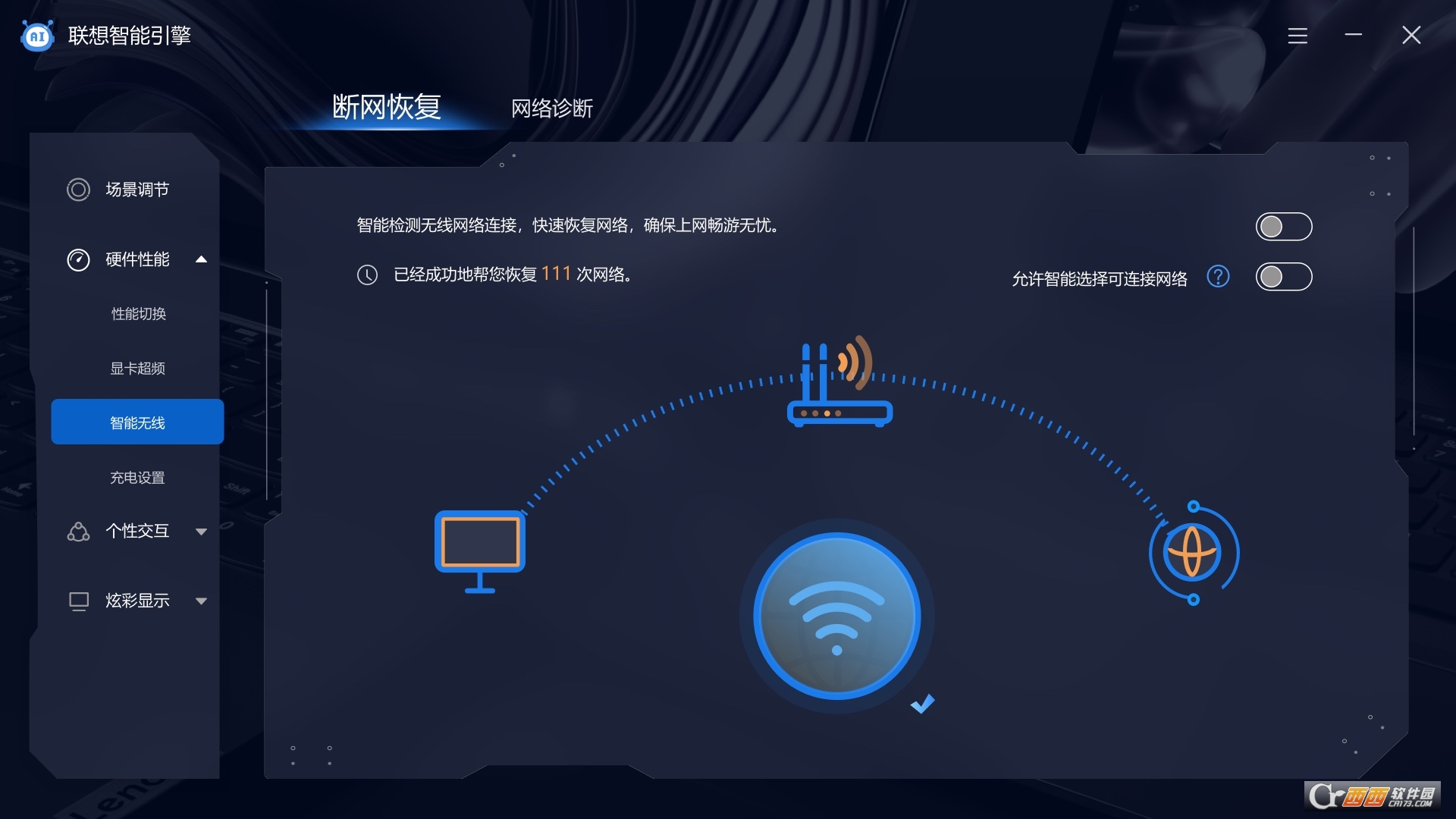The height and width of the screenshot is (819, 1456).
Task: Switch to the 网络诊断 tab
Action: point(552,108)
